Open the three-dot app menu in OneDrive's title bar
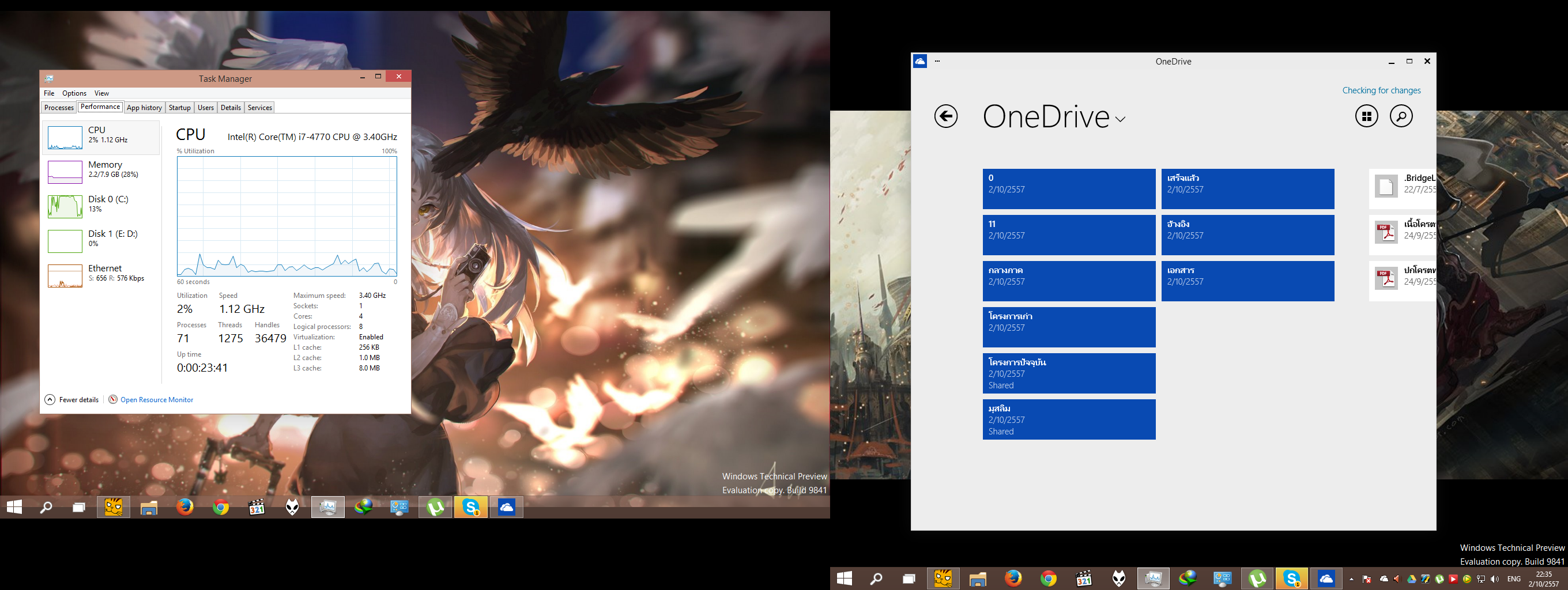The height and width of the screenshot is (590, 1568). pyautogui.click(x=937, y=61)
